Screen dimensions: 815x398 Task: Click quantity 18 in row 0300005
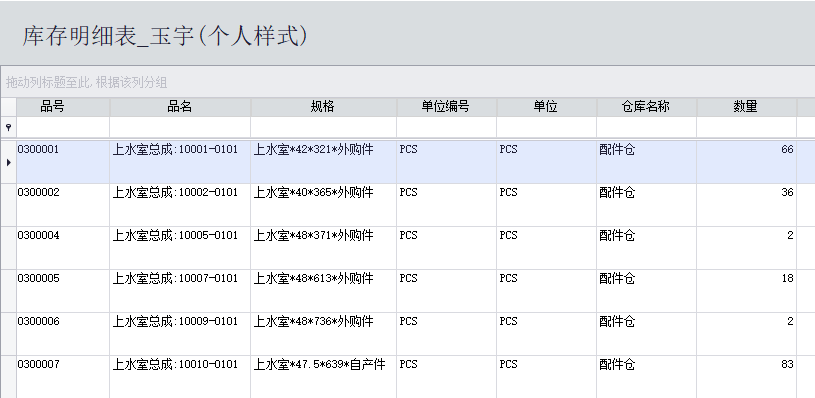(x=746, y=291)
